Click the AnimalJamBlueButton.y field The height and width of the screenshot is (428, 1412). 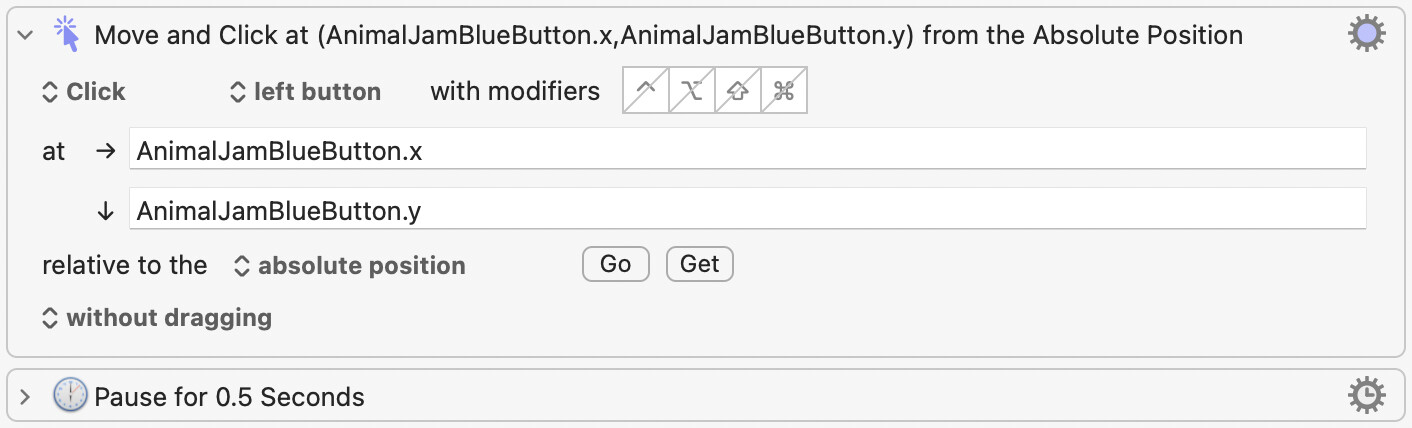tap(746, 210)
